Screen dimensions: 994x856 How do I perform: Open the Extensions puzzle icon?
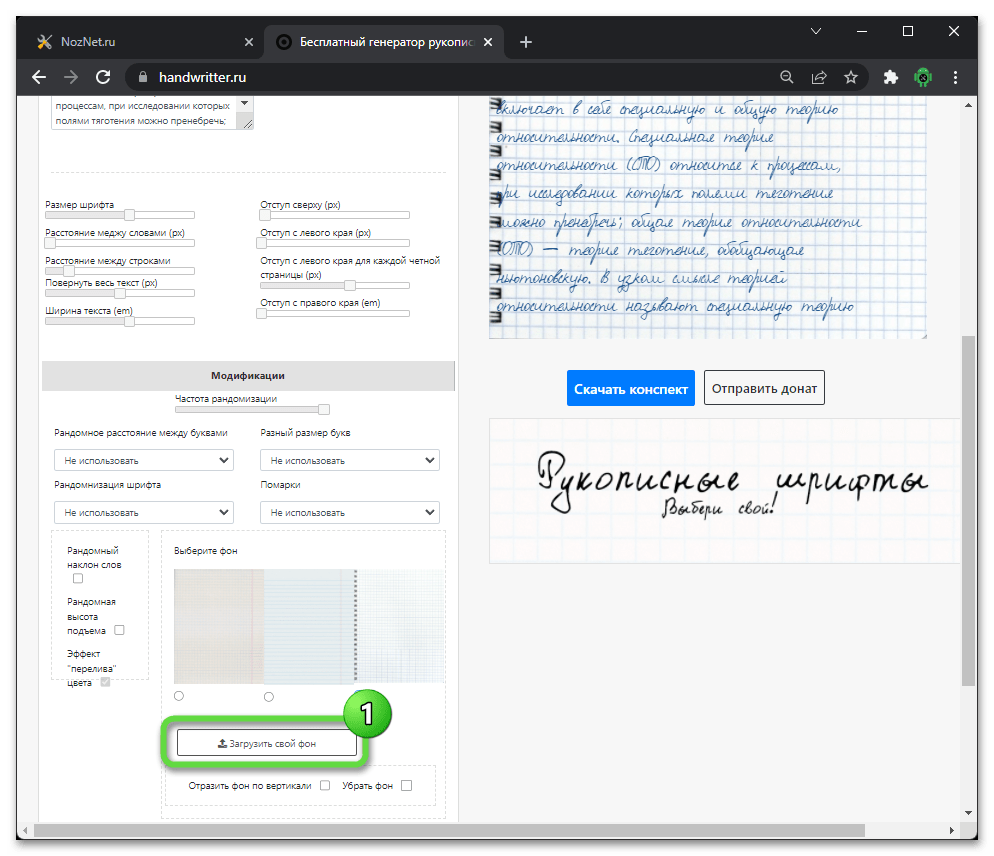click(890, 77)
